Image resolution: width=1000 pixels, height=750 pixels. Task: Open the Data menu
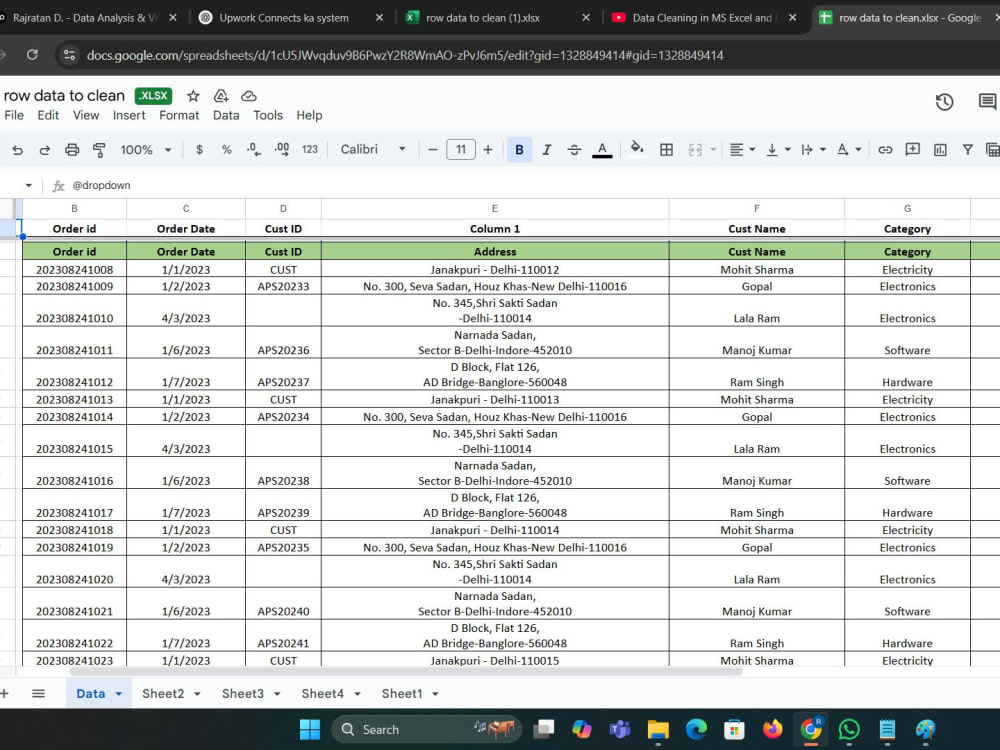226,115
